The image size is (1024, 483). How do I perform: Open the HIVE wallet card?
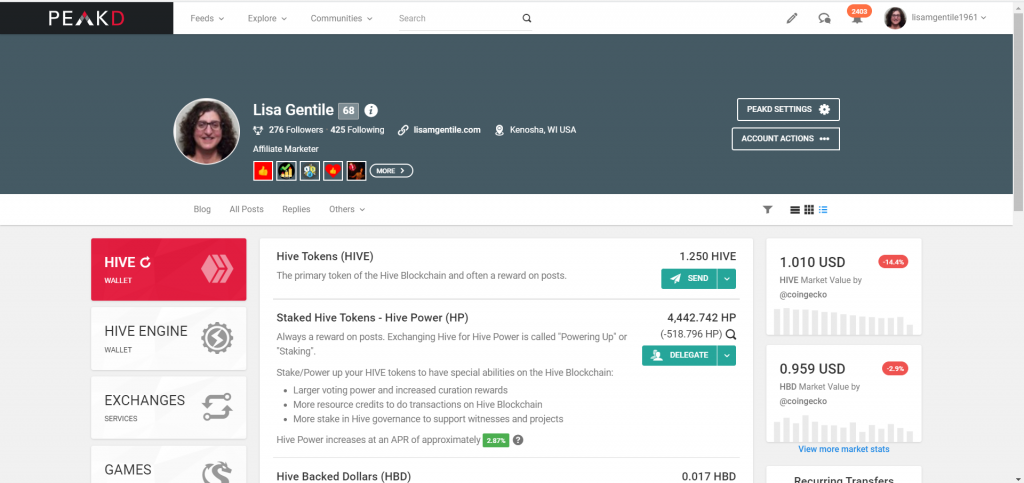(x=168, y=270)
